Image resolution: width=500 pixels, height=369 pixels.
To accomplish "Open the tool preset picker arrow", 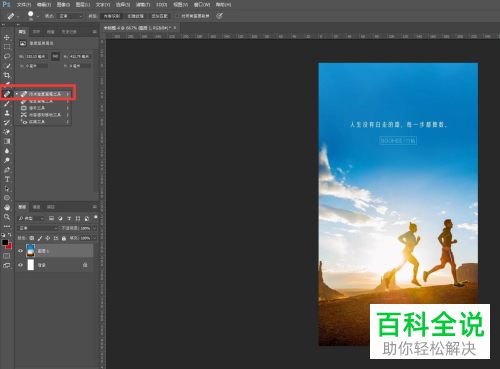I will pyautogui.click(x=18, y=16).
